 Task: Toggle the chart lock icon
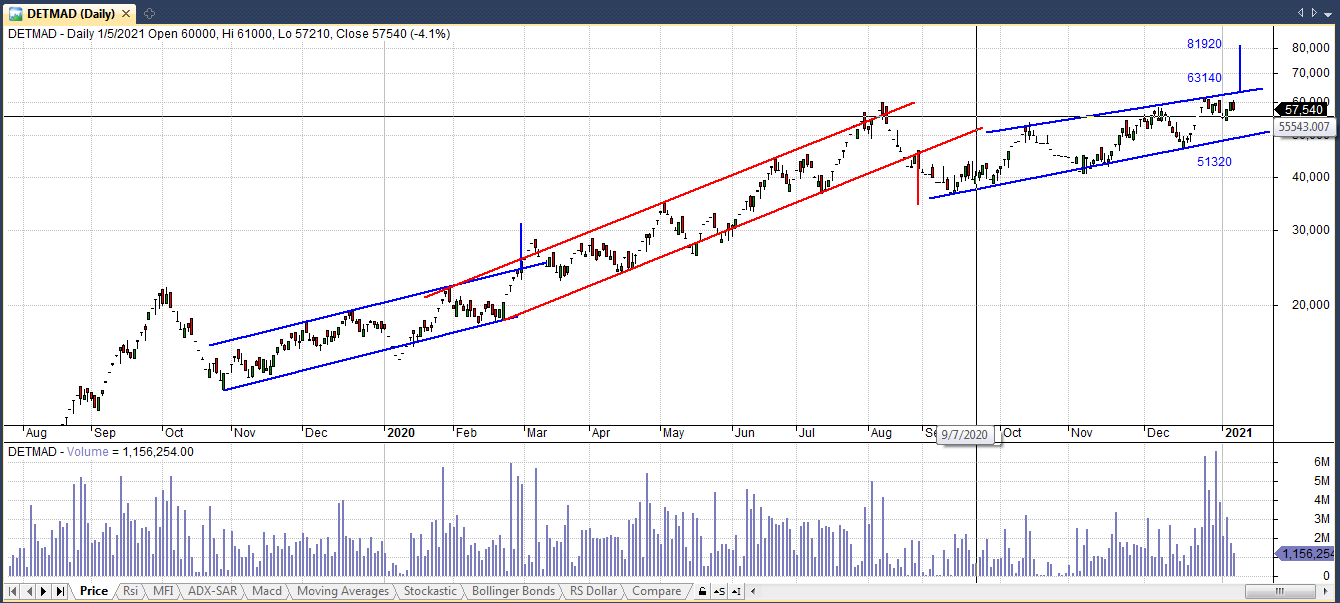point(702,591)
